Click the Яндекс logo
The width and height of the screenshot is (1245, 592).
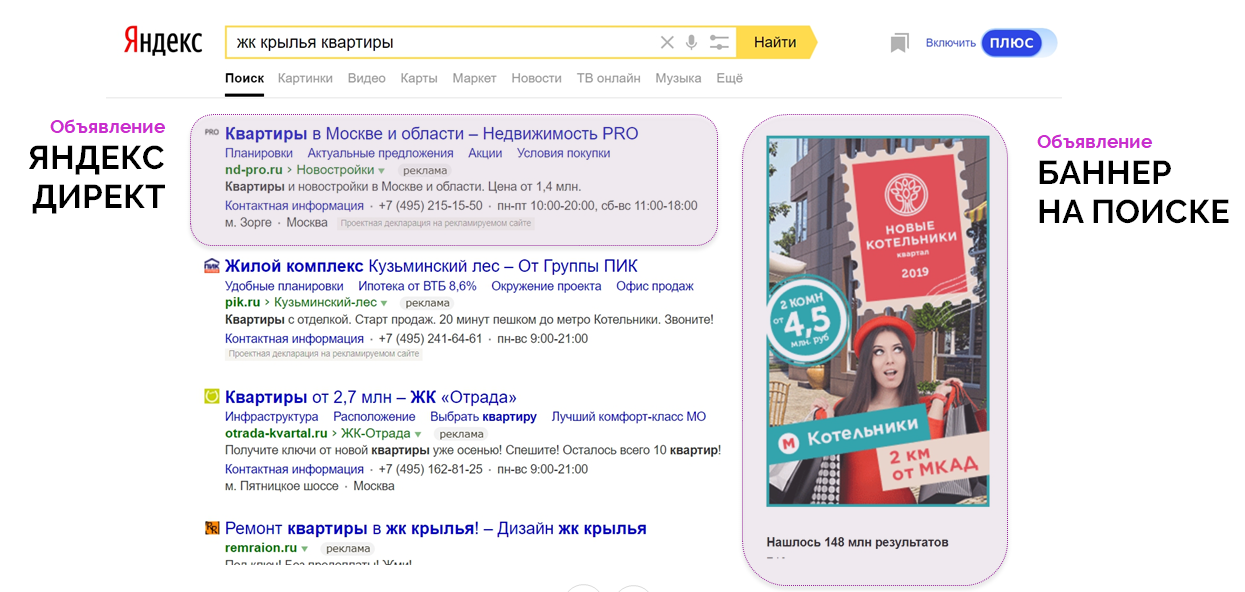(163, 41)
